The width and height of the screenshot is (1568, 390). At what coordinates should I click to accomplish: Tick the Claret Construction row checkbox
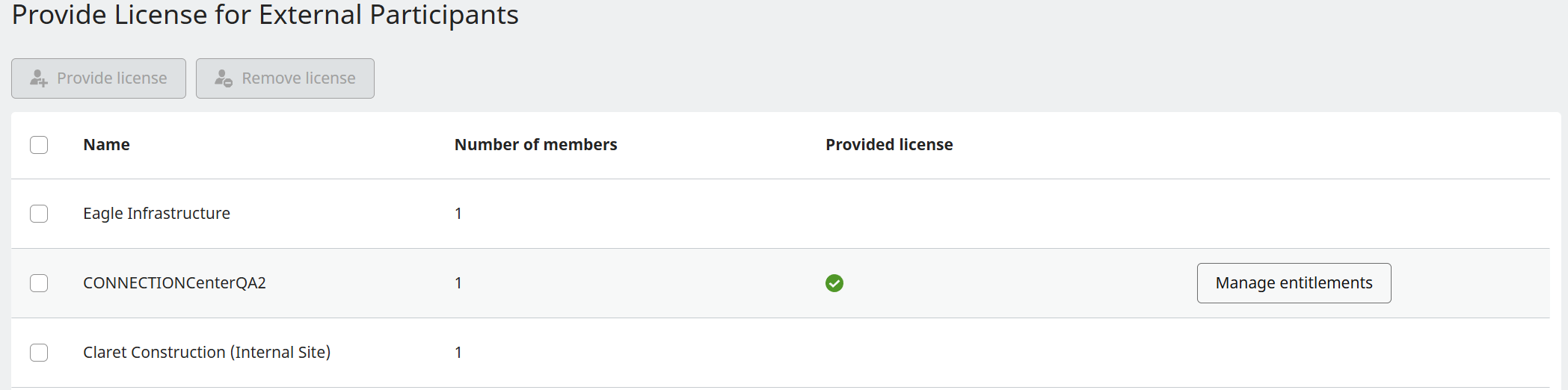click(39, 353)
